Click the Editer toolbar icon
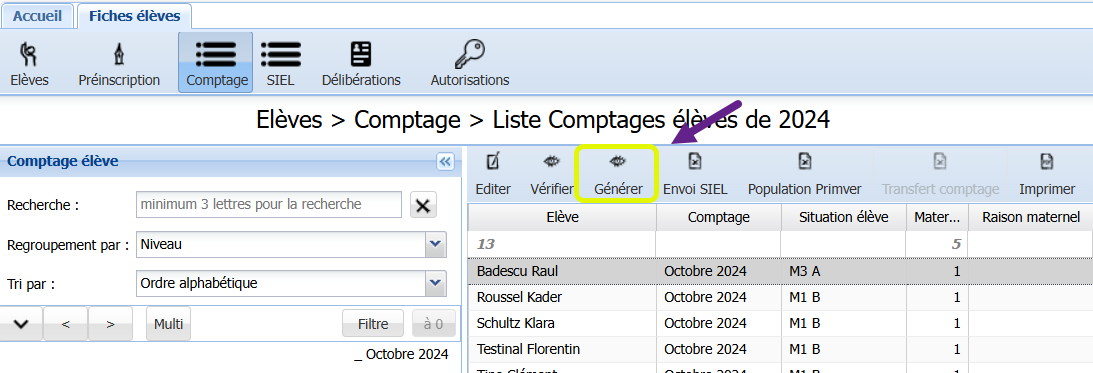Viewport: 1093px width, 373px height. (x=494, y=162)
